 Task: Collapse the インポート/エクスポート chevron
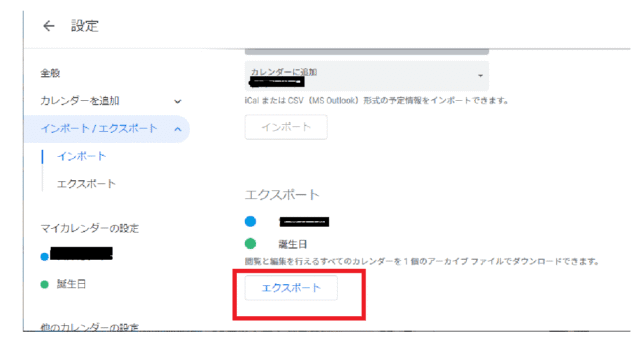click(178, 129)
